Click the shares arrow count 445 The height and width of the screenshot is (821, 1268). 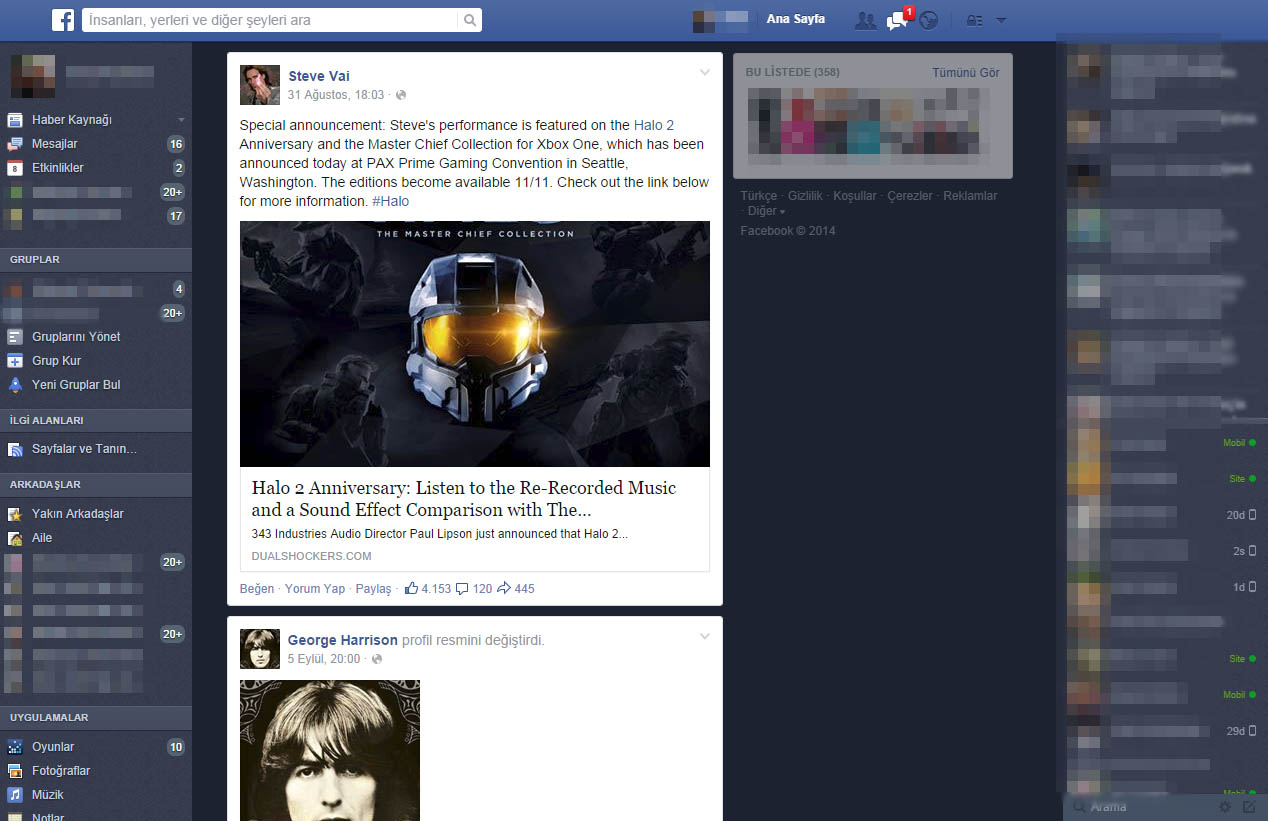click(x=516, y=588)
